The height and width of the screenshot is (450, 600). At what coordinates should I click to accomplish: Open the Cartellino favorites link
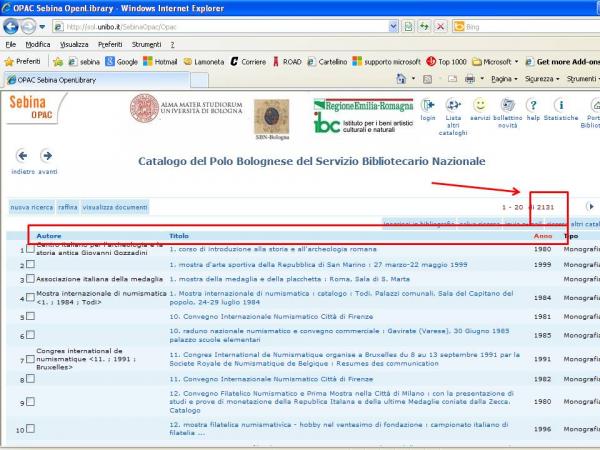[x=328, y=62]
